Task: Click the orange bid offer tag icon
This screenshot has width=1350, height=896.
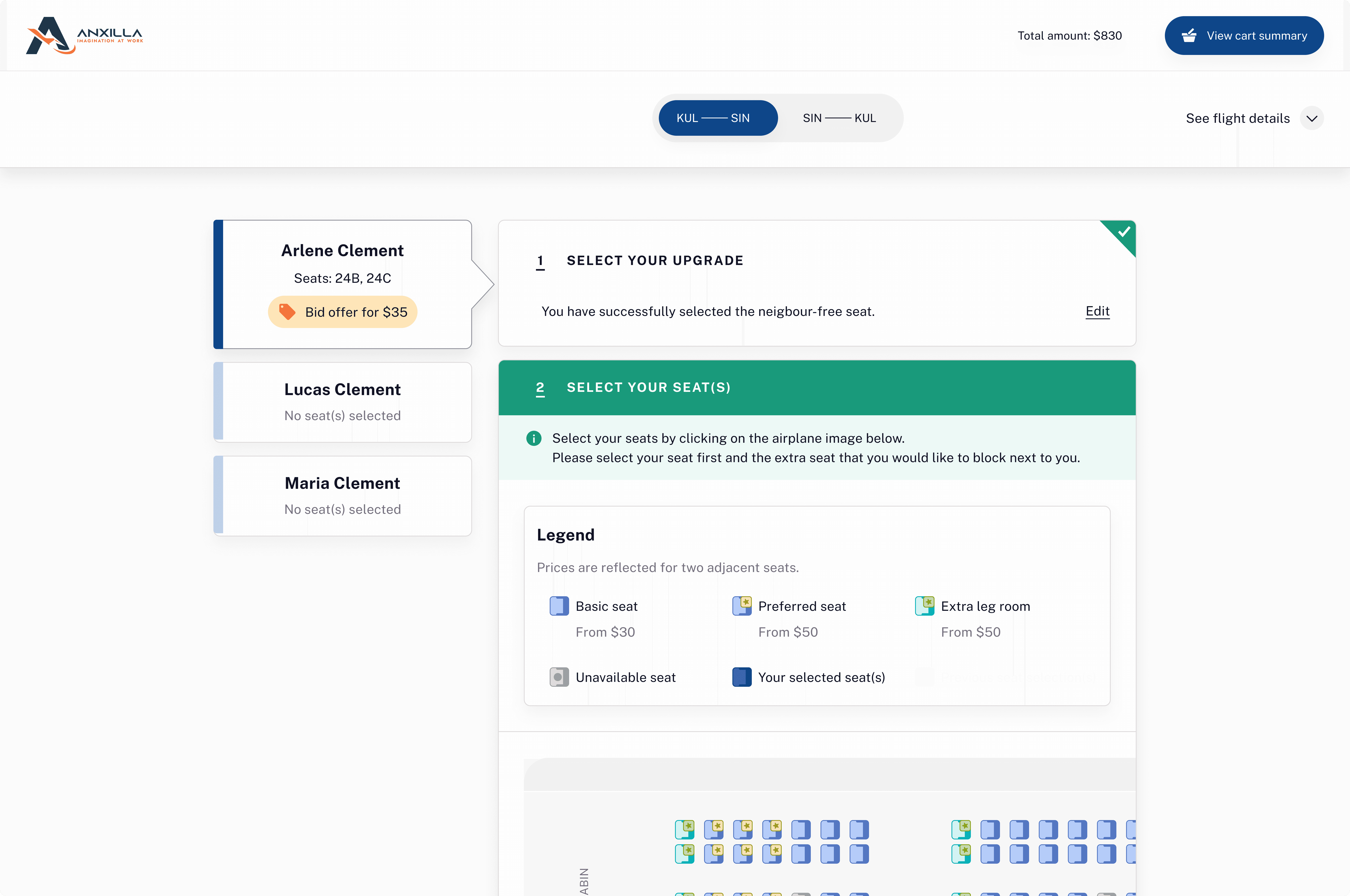Action: point(287,312)
